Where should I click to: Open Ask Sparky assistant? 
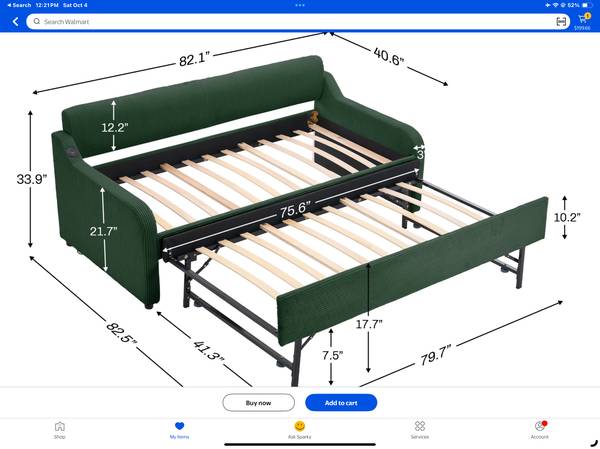300,429
